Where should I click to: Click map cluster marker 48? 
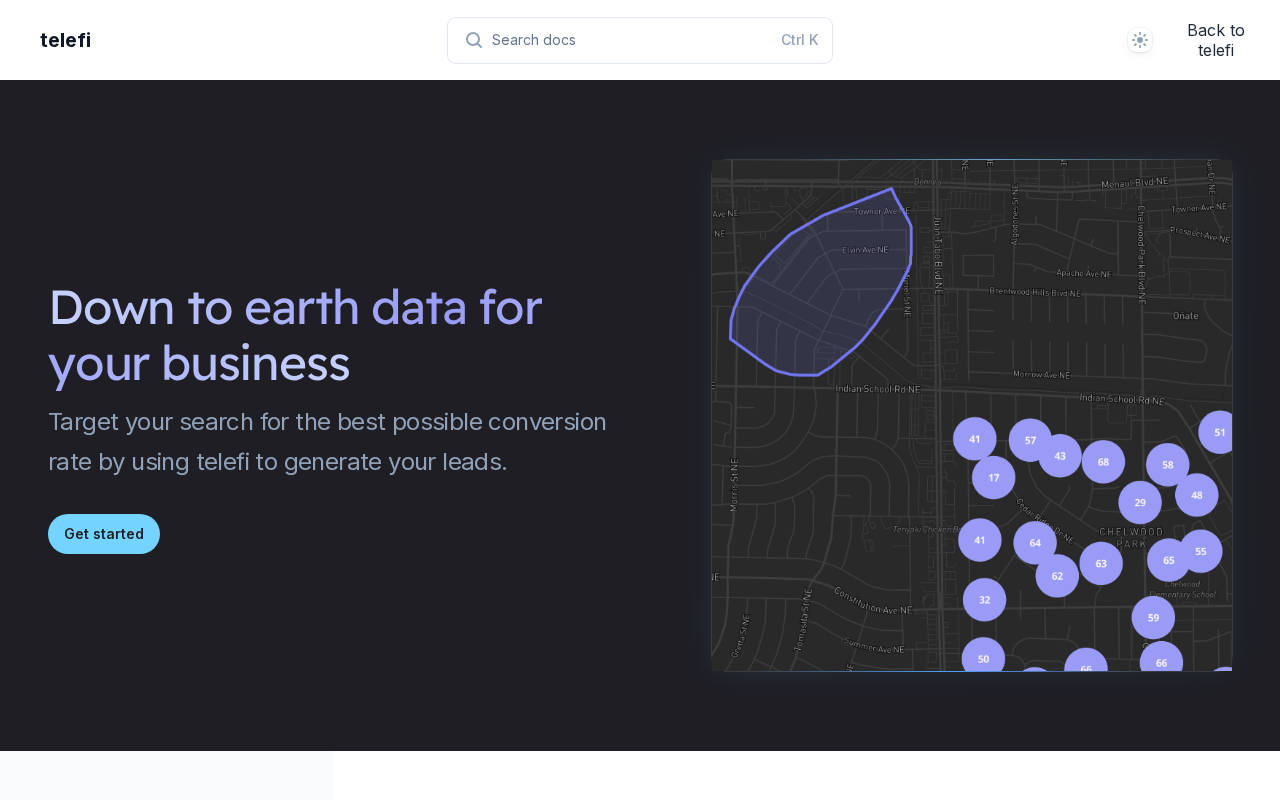coord(1196,495)
